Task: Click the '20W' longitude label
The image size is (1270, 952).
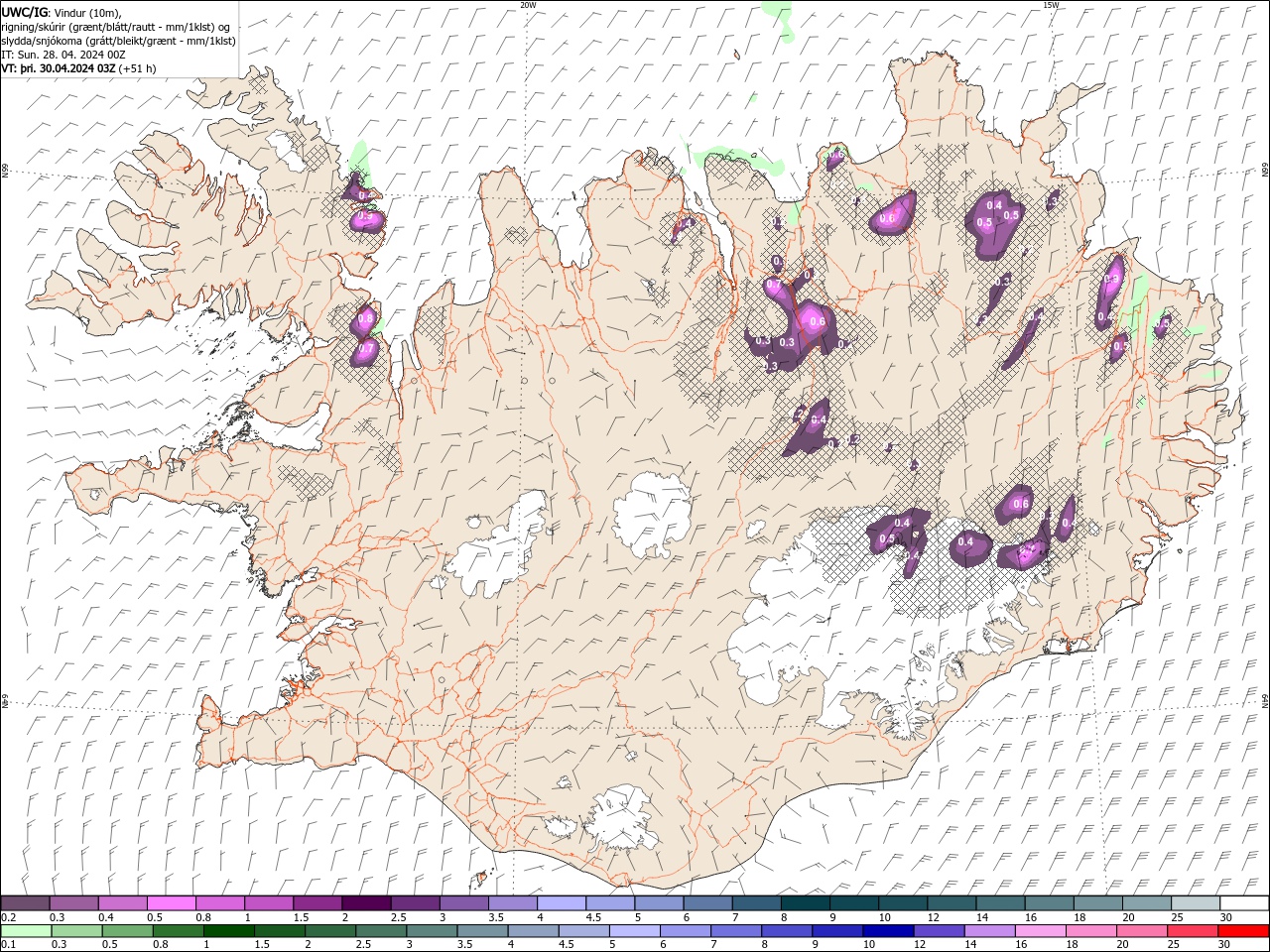Action: (x=528, y=5)
